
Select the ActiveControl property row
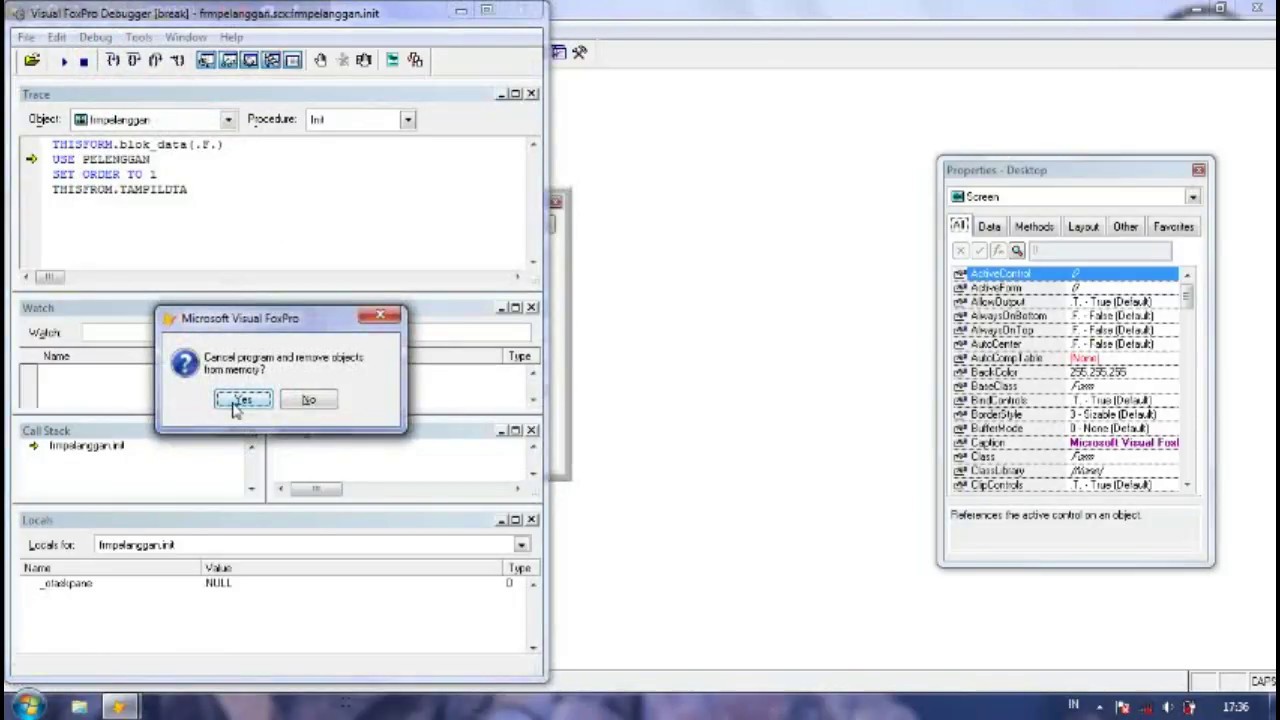tap(1066, 274)
